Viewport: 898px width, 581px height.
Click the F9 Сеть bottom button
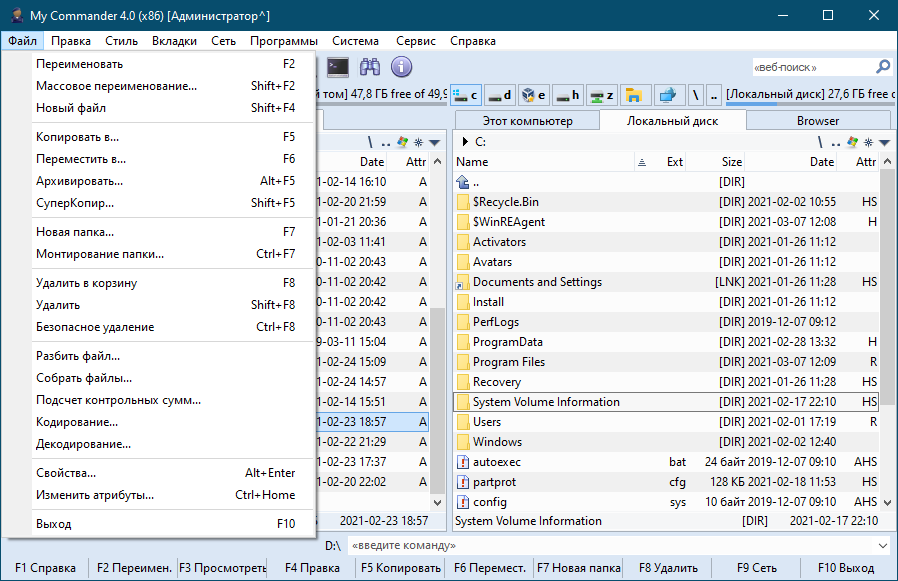757,568
